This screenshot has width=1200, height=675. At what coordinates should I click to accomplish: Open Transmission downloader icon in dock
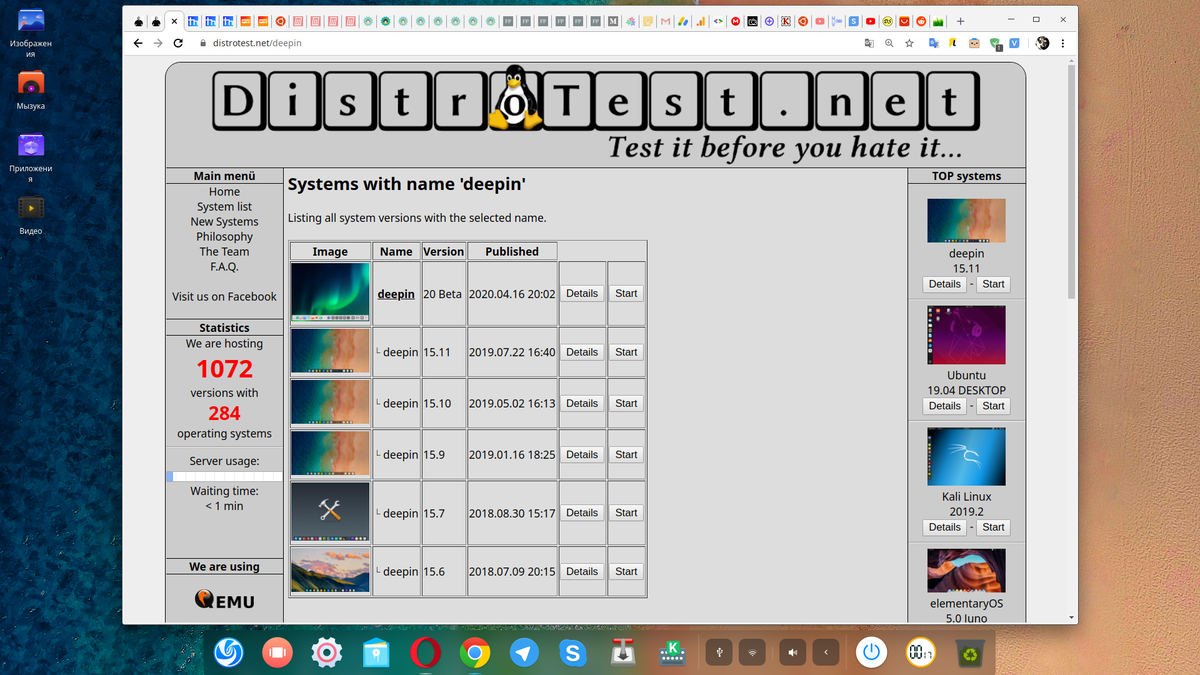(622, 653)
